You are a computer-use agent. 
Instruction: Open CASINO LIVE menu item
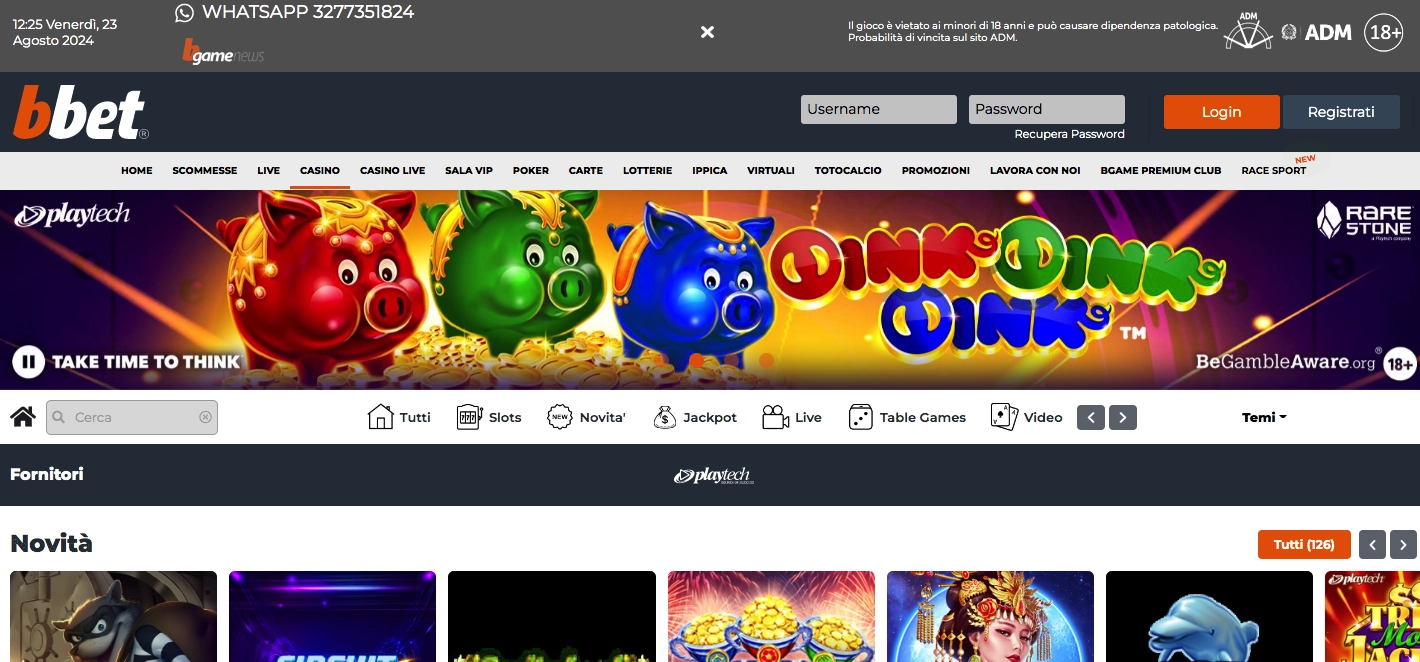click(x=393, y=171)
